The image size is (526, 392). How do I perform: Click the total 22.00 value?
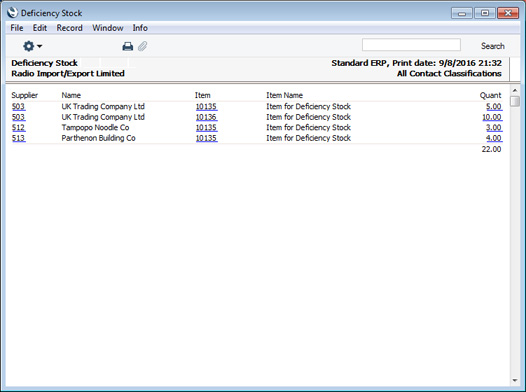coord(491,149)
